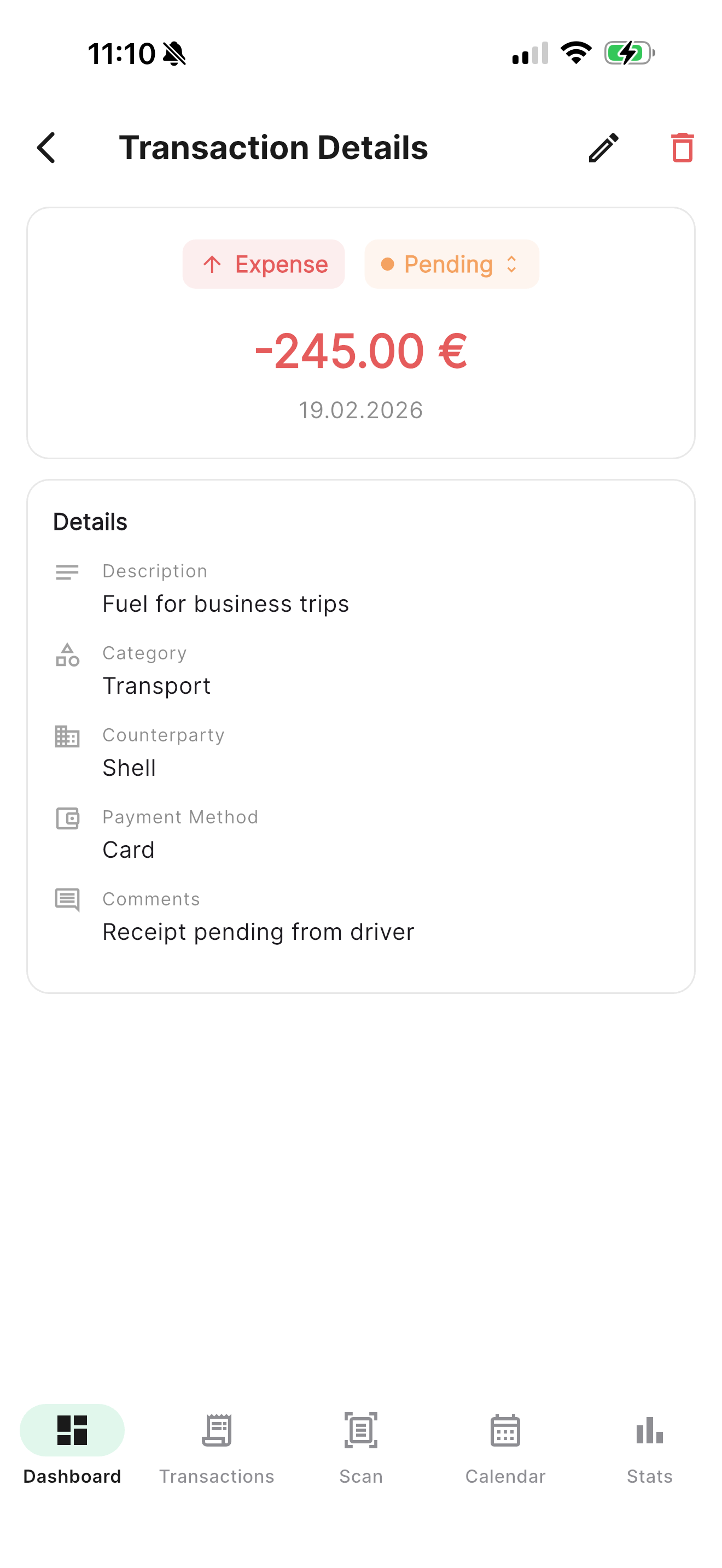Tap the Pending up-down chevron arrows
Image resolution: width=722 pixels, height=1568 pixels.
point(511,264)
